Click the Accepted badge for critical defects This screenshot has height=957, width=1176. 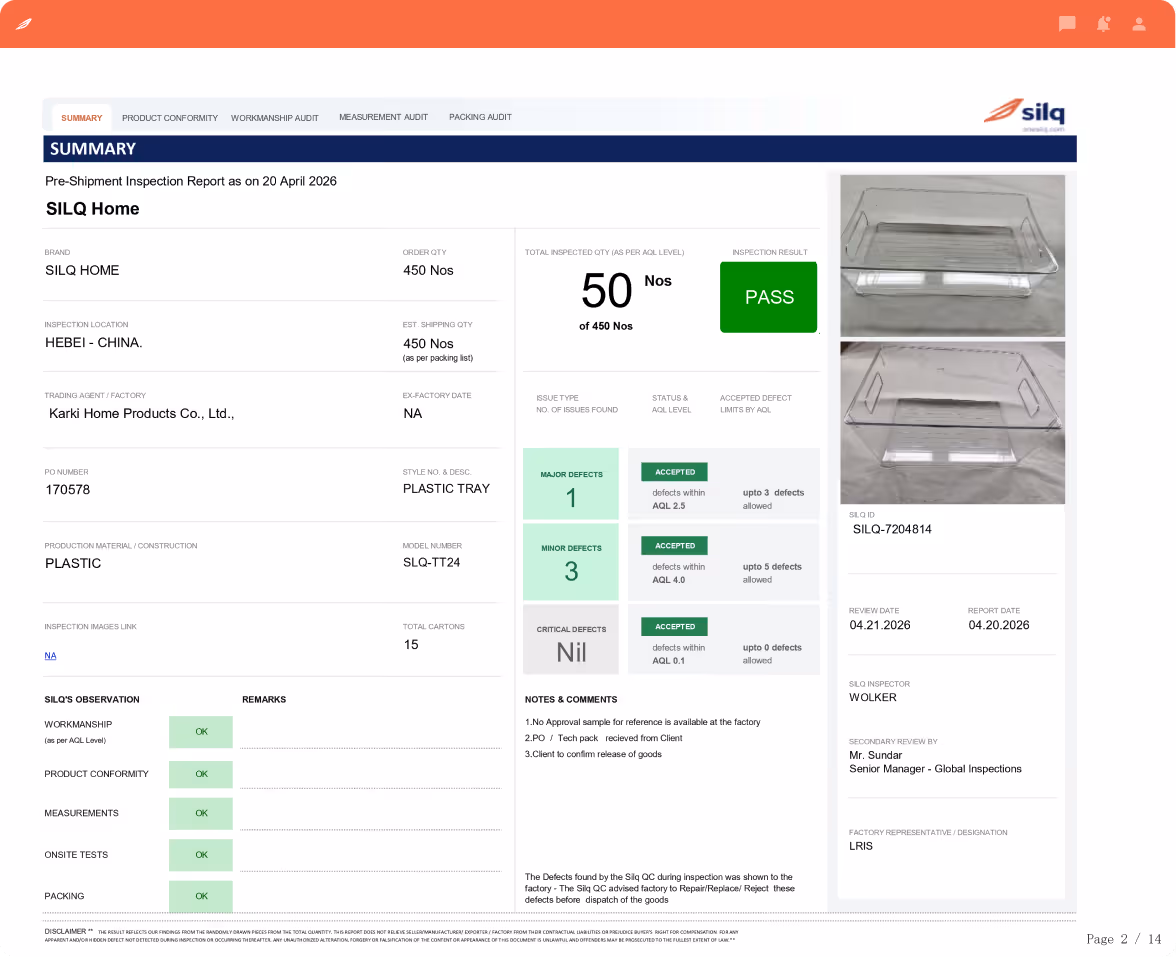674,627
